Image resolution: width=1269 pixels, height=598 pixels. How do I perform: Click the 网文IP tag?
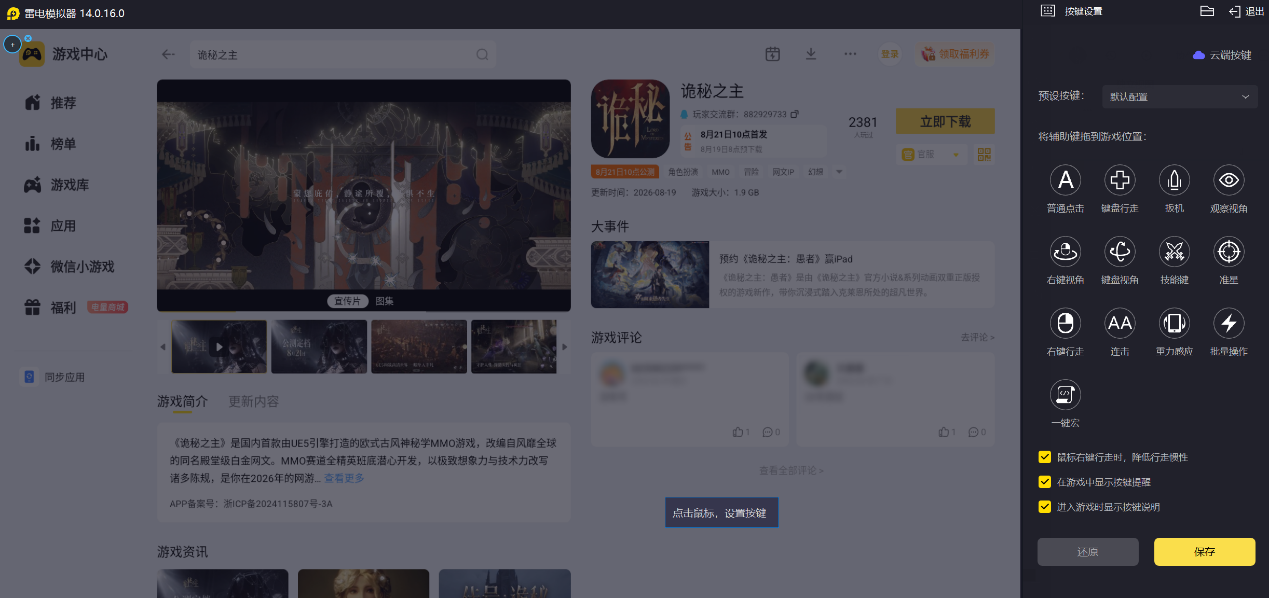pos(783,172)
